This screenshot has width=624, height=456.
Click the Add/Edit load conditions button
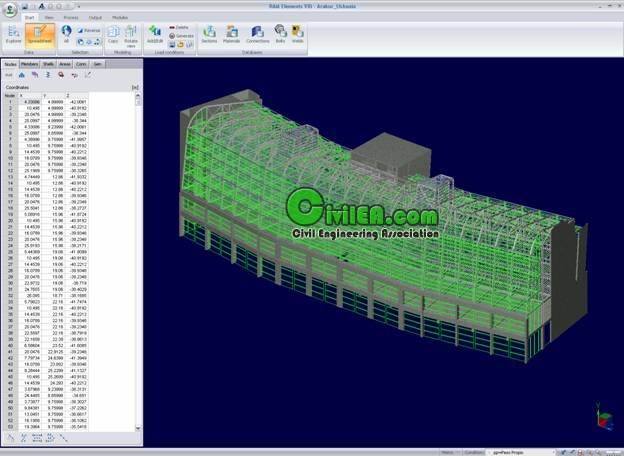click(x=155, y=34)
